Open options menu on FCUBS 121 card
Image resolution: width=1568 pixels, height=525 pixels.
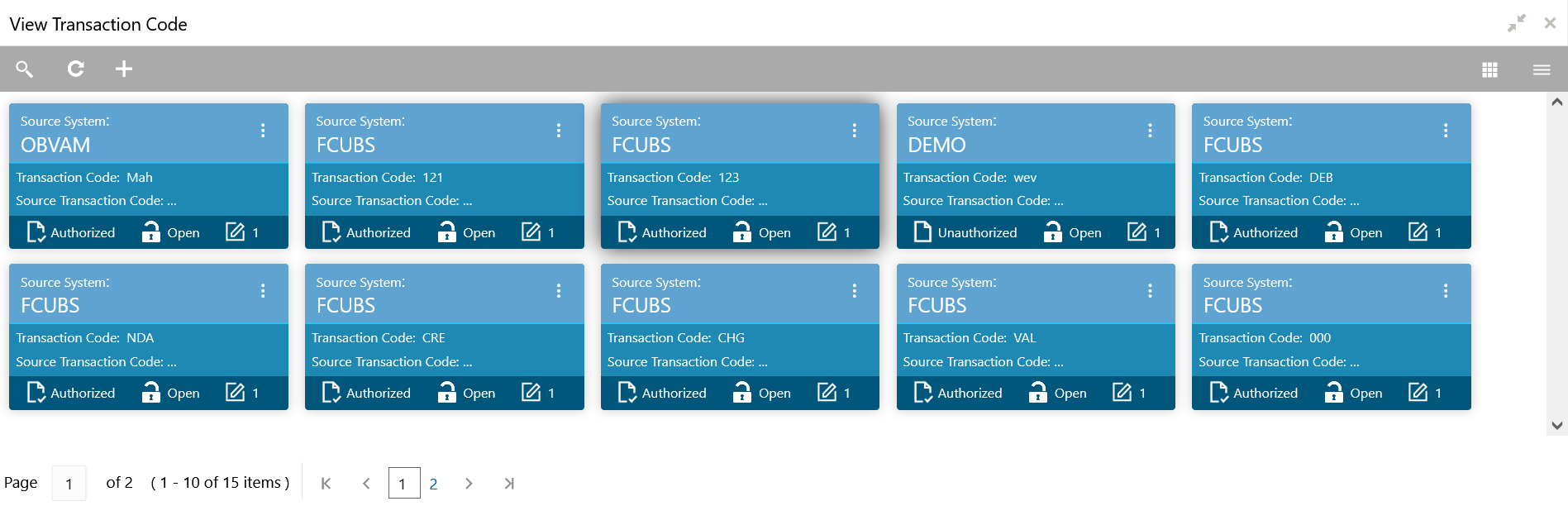(559, 131)
